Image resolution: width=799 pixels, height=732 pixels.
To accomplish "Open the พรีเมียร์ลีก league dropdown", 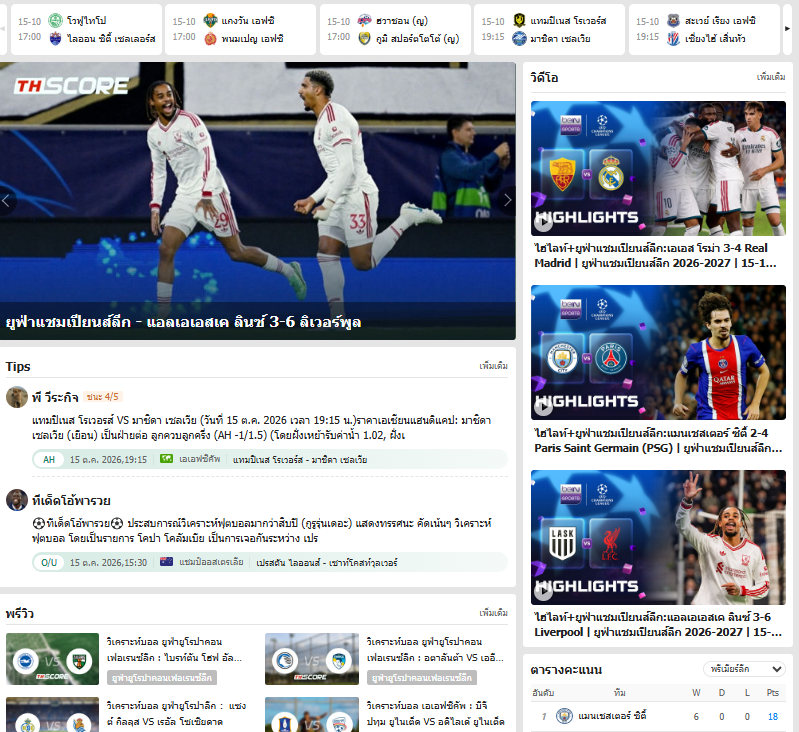I will 744,669.
